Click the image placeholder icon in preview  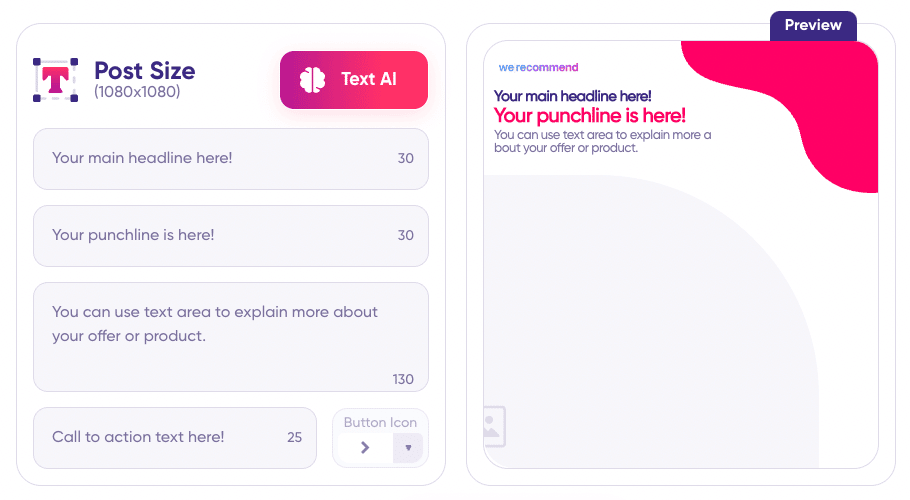(x=494, y=426)
